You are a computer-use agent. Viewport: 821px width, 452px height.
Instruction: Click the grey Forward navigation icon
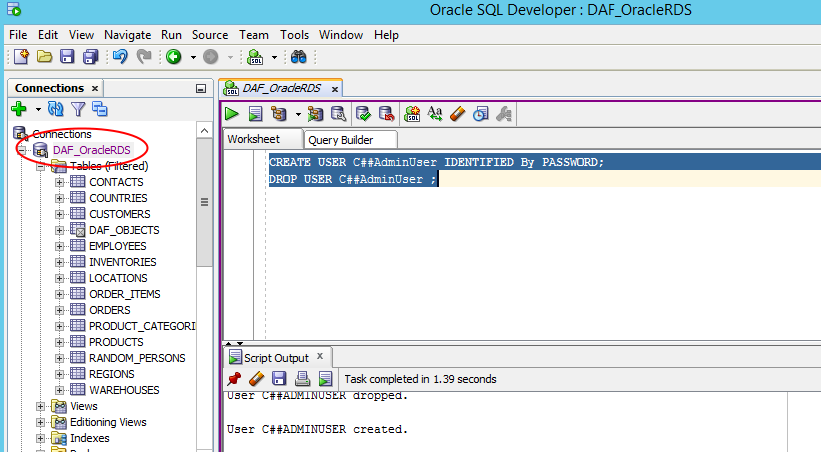[210, 57]
